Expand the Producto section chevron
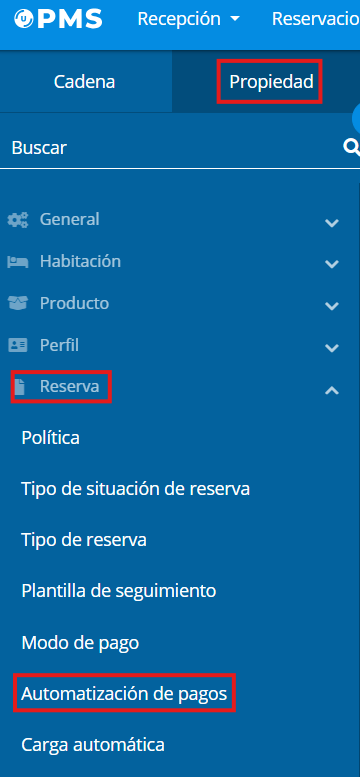The image size is (360, 777). tap(332, 306)
